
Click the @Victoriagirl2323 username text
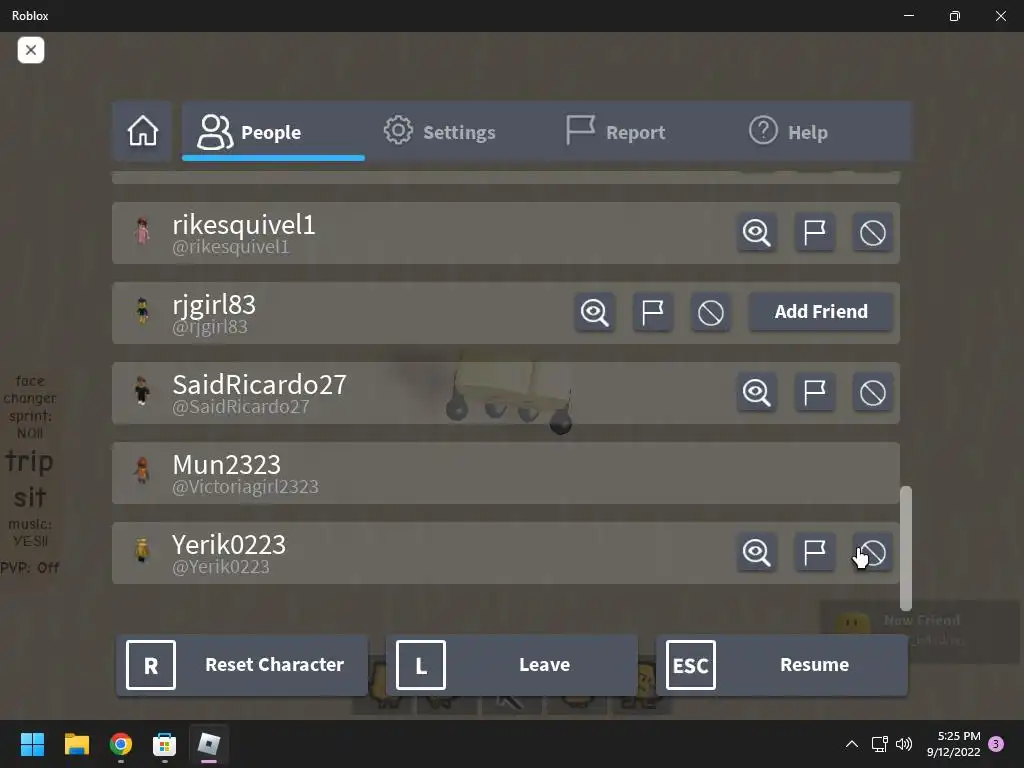(x=246, y=487)
